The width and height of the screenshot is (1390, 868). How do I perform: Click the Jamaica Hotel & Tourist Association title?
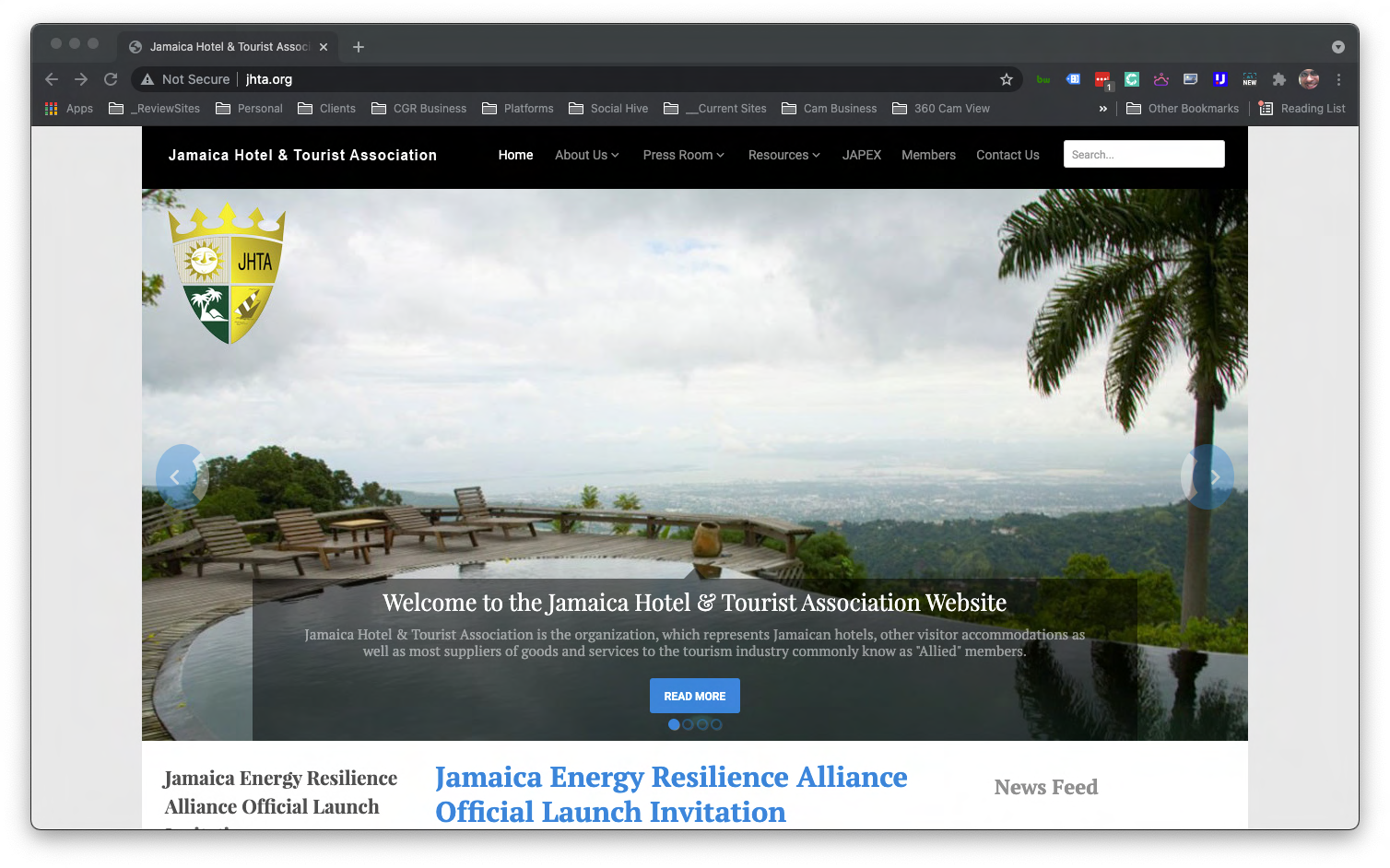click(x=302, y=155)
